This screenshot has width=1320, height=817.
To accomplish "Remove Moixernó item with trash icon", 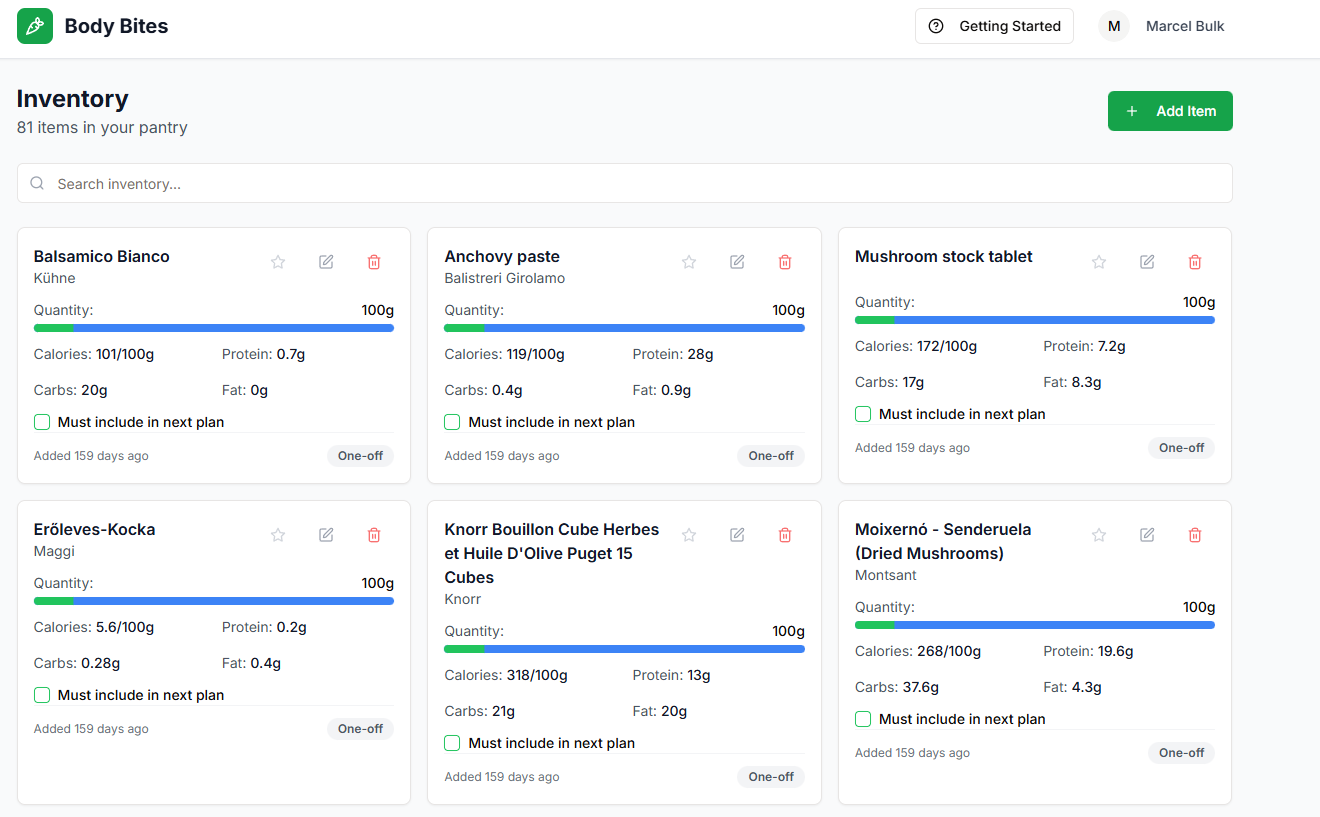I will pos(1195,535).
